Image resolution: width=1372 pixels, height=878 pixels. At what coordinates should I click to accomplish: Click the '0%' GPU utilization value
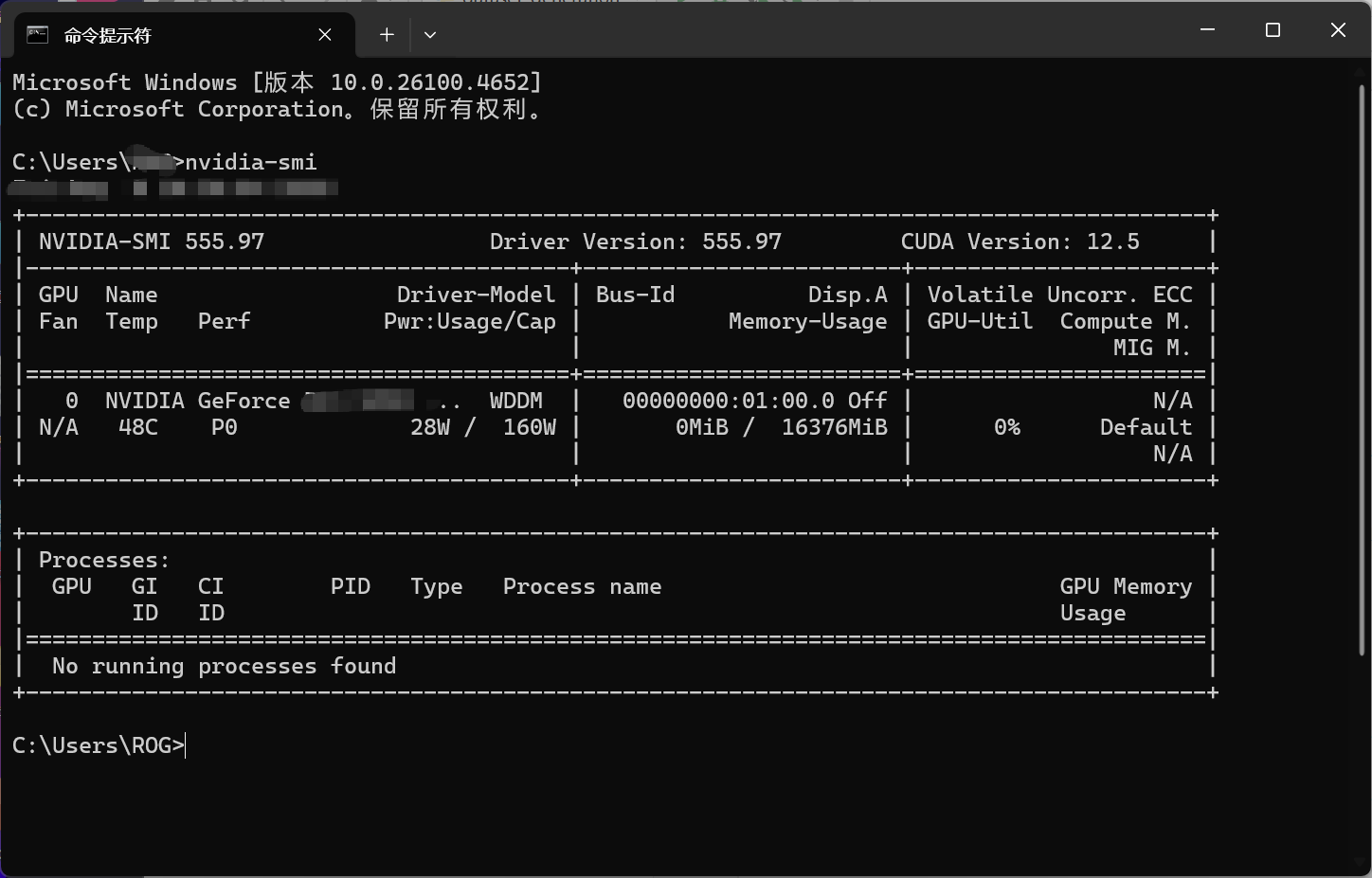click(1007, 427)
